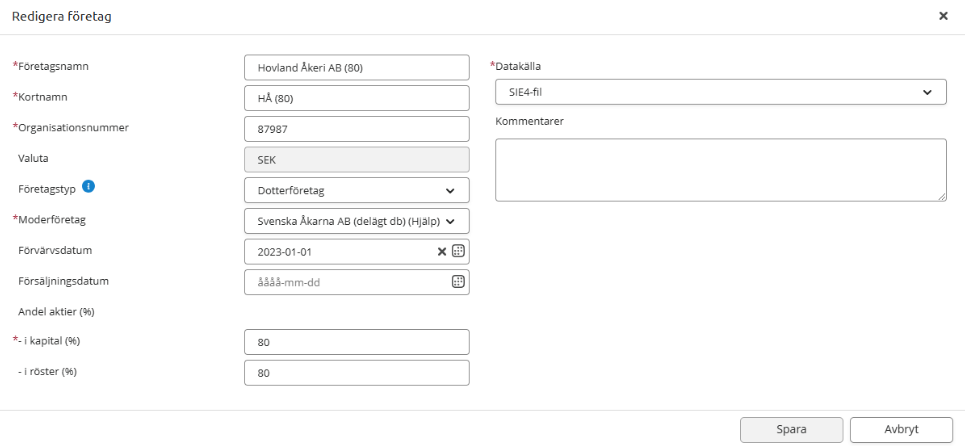Screen dimensions: 965x446
Task: Close the Redigera företag dialog
Action: point(943,17)
